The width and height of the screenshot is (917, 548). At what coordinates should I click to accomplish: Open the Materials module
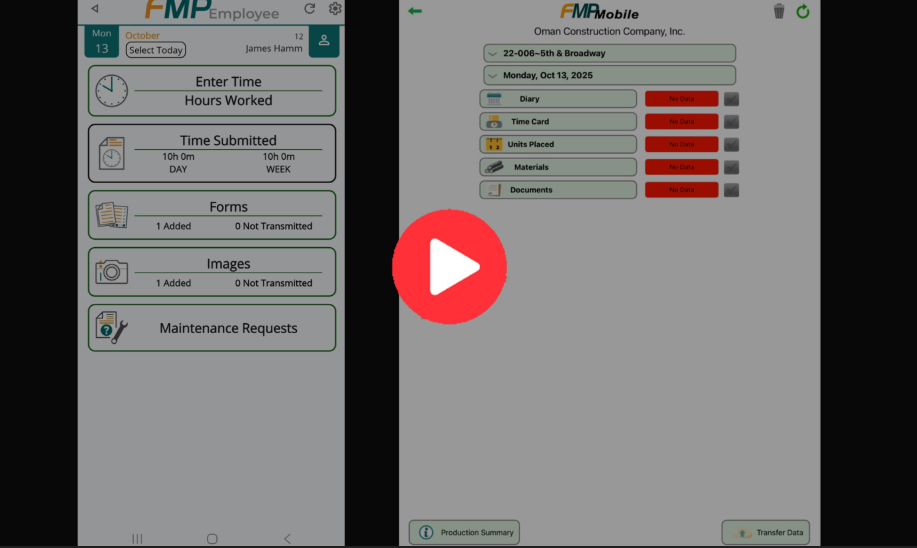(558, 167)
